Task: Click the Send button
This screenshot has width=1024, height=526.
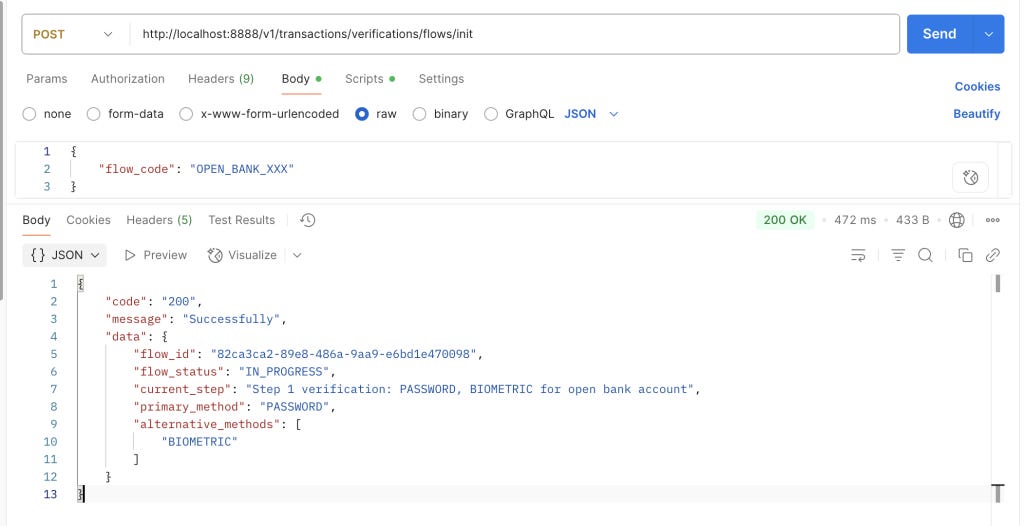Action: click(x=940, y=34)
